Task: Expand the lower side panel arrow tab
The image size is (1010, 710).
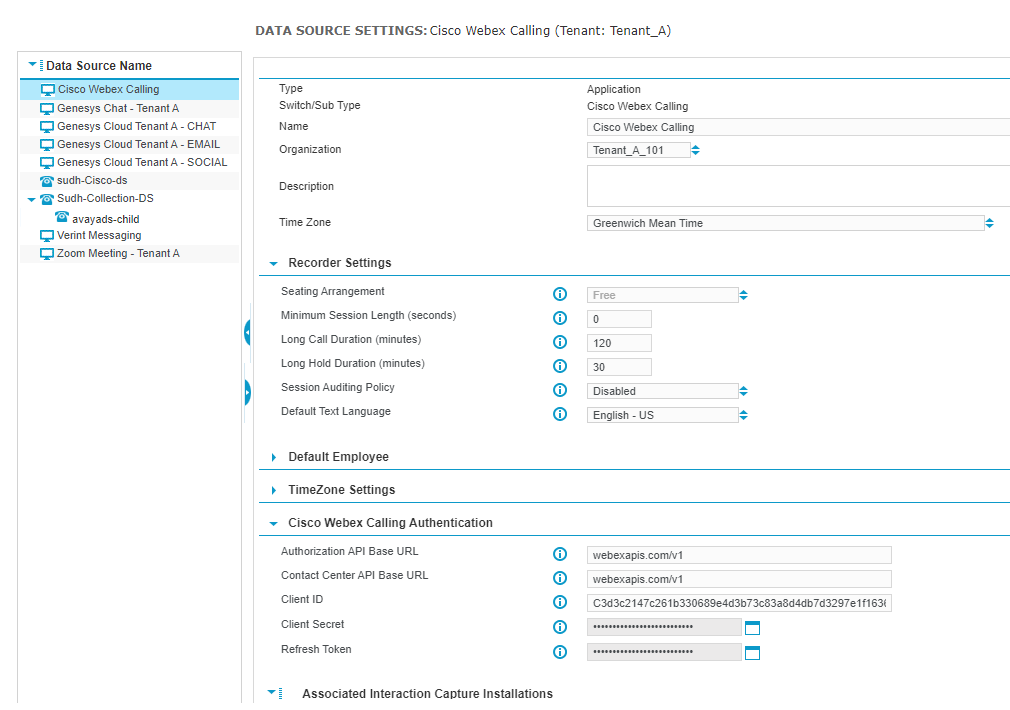Action: click(x=247, y=392)
